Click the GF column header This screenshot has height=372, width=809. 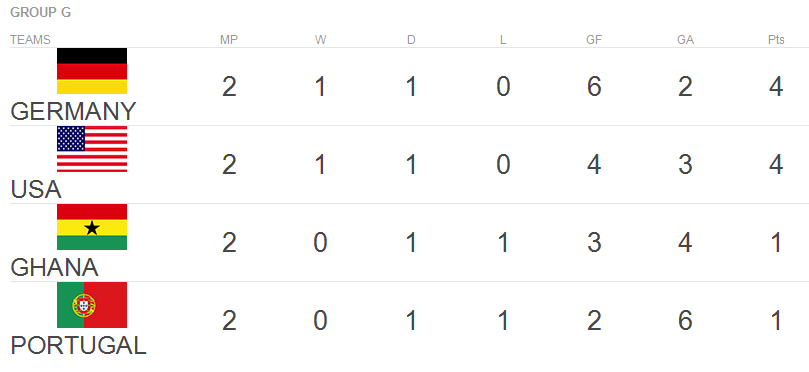[x=594, y=40]
